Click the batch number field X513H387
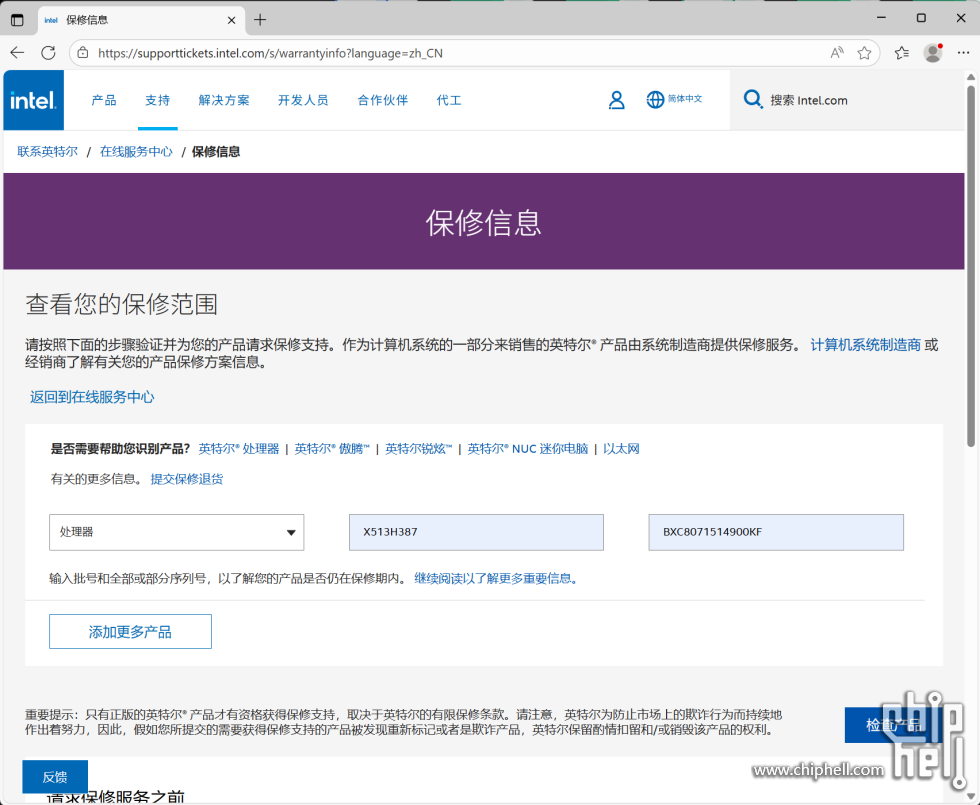The width and height of the screenshot is (980, 805). click(x=476, y=532)
